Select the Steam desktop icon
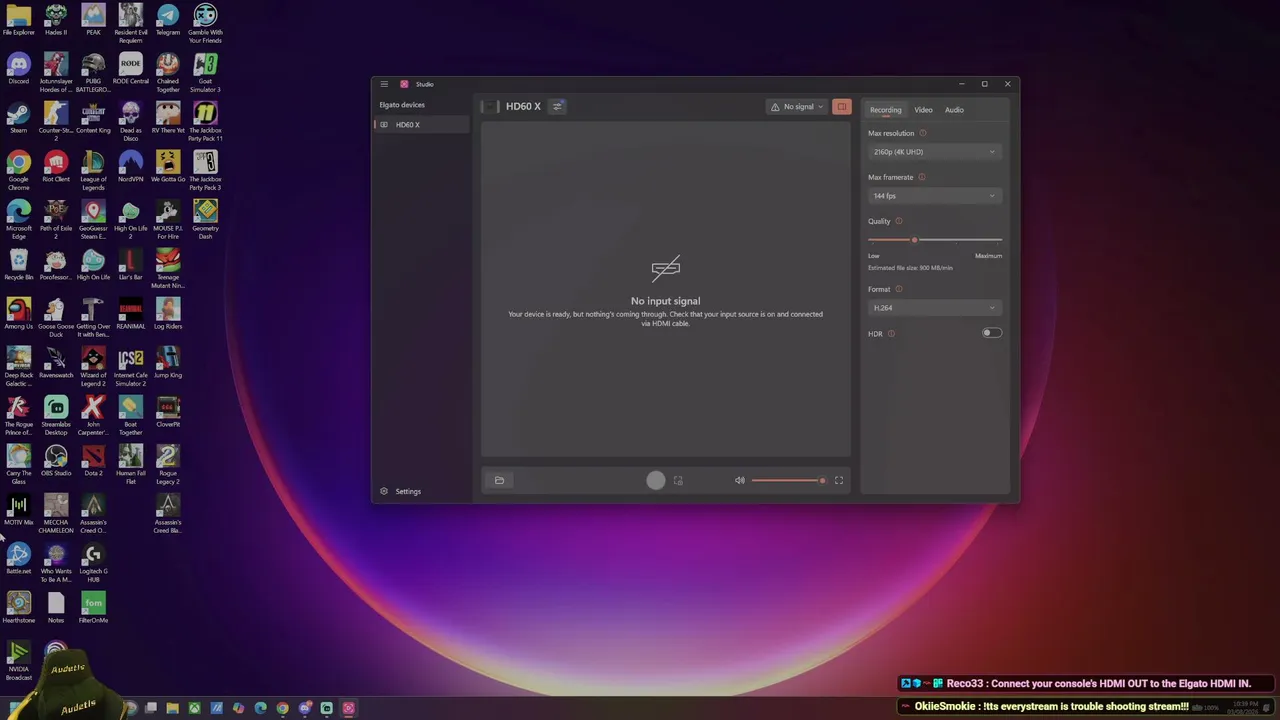The height and width of the screenshot is (720, 1280). pyautogui.click(x=18, y=118)
